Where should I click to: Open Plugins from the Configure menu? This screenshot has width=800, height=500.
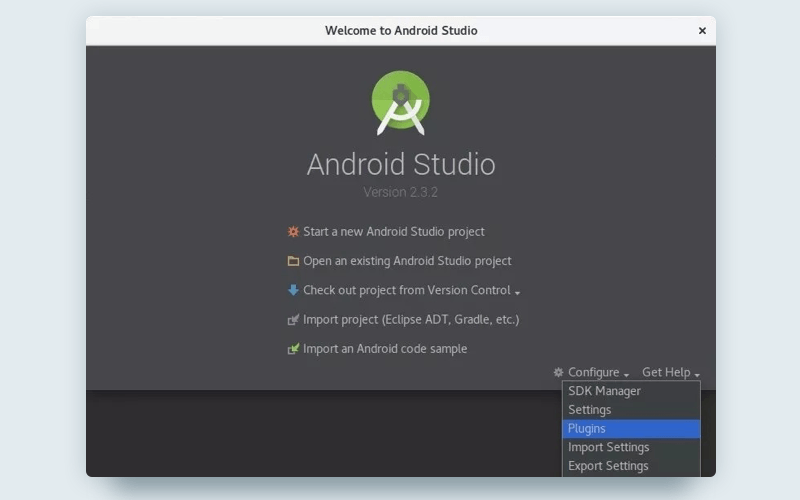(631, 429)
